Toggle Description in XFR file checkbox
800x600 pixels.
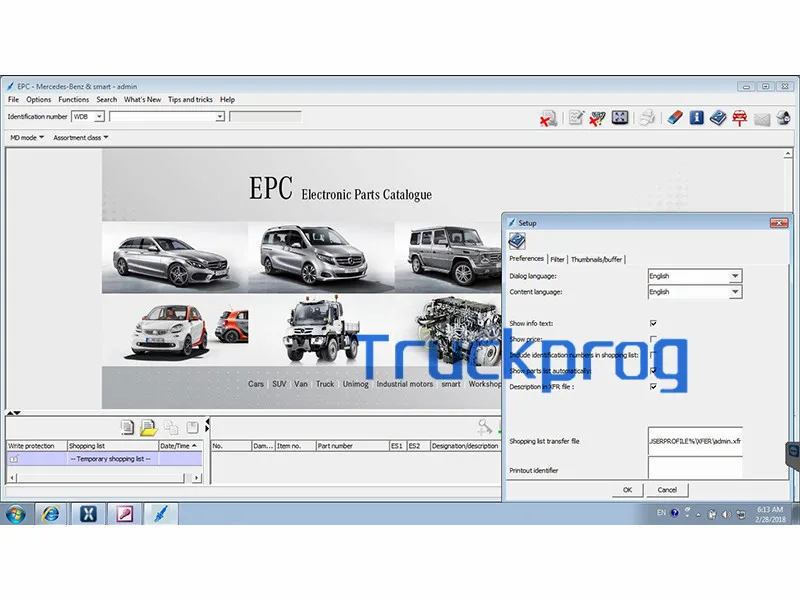click(653, 387)
